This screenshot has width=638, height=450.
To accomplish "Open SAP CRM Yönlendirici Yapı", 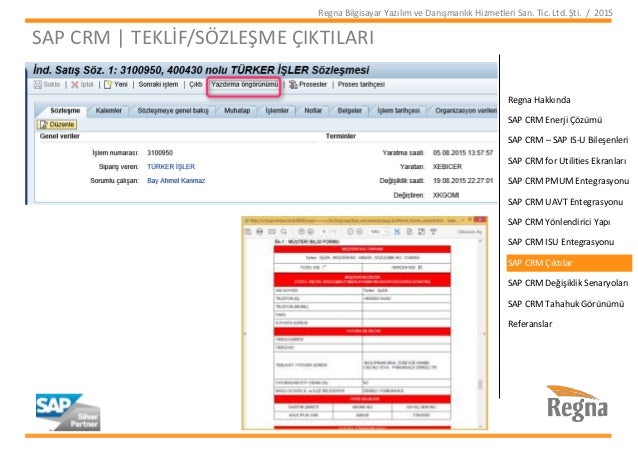I will pos(559,222).
